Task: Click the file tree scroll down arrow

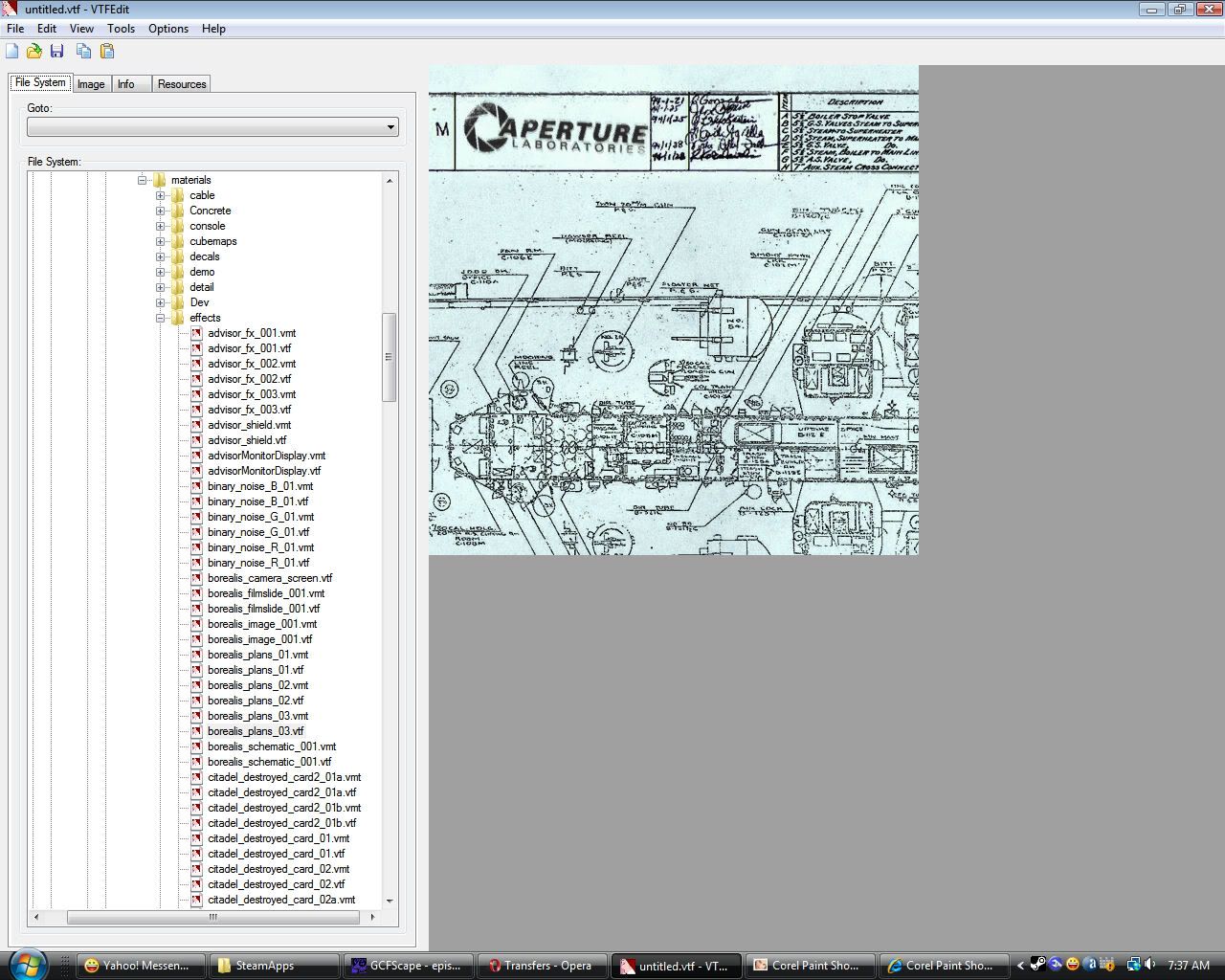Action: (x=390, y=901)
